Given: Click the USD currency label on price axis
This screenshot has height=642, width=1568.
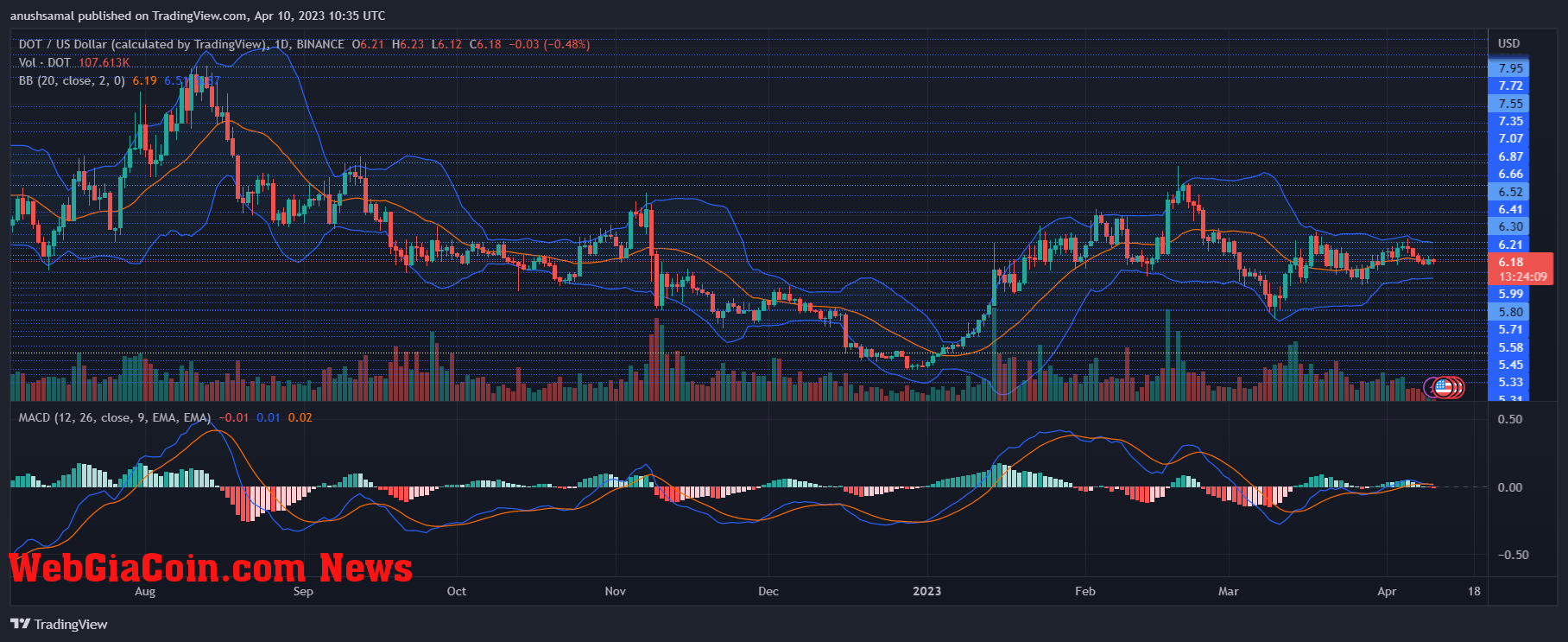Looking at the screenshot, I should point(1508,43).
